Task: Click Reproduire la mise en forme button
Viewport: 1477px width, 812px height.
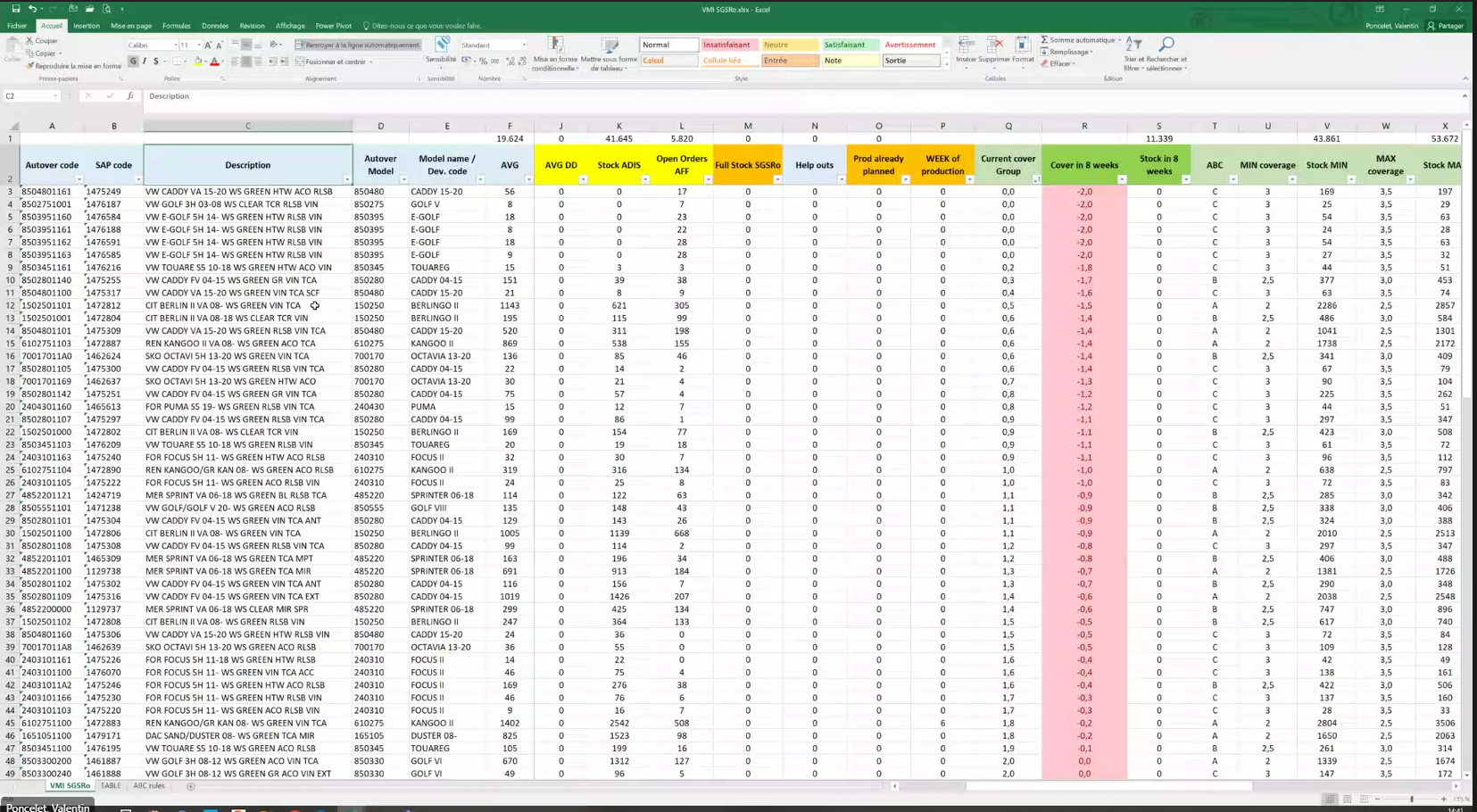Action: 74,66
